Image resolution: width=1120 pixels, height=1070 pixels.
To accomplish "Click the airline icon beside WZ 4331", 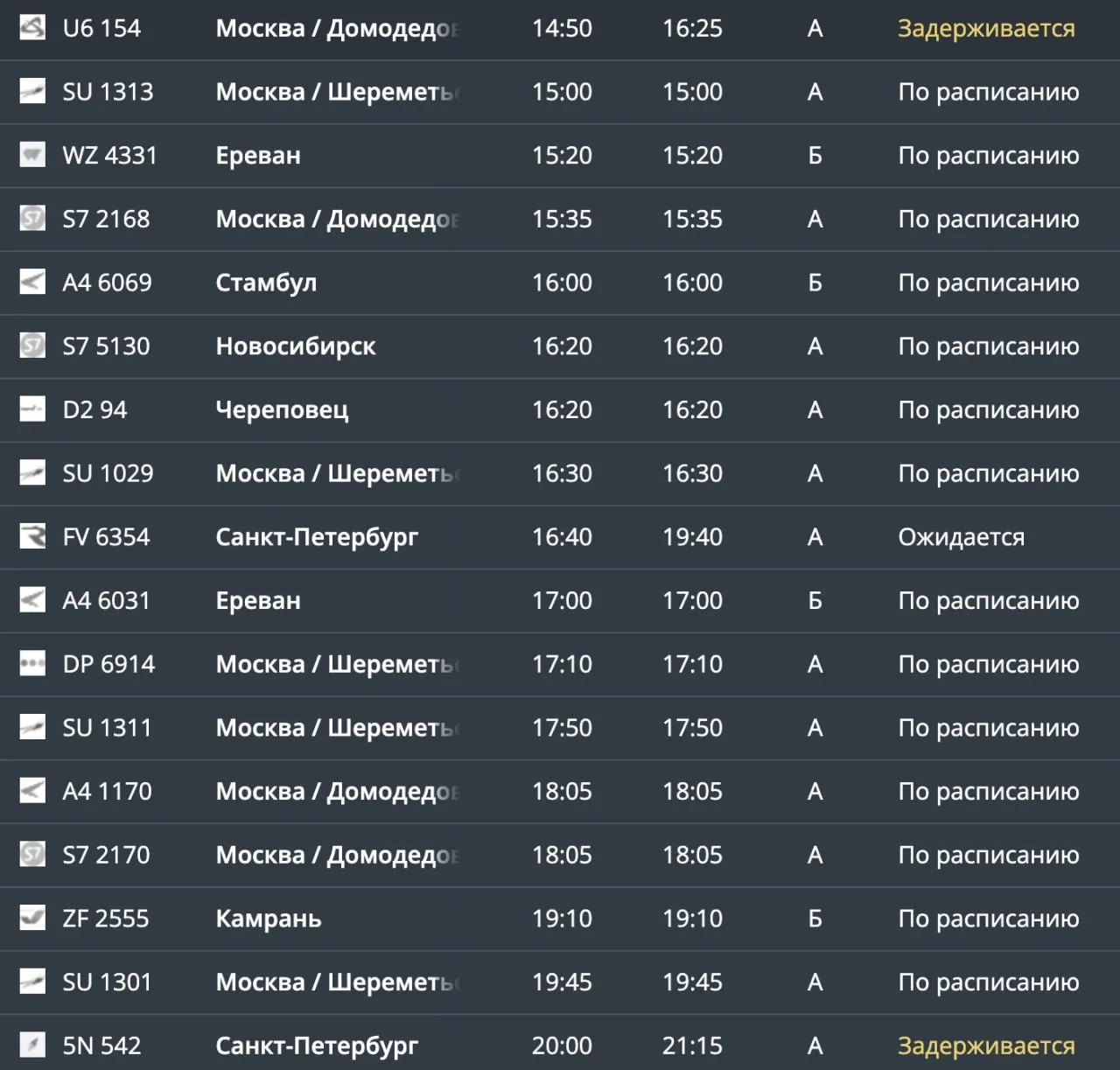I will coord(32,155).
